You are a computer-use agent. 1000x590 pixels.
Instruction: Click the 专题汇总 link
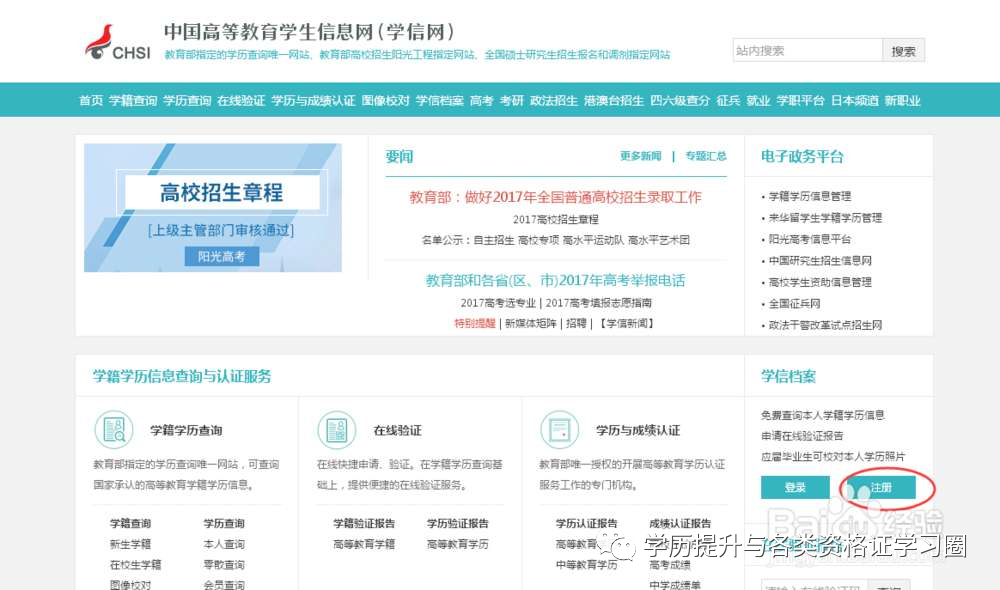pyautogui.click(x=705, y=156)
